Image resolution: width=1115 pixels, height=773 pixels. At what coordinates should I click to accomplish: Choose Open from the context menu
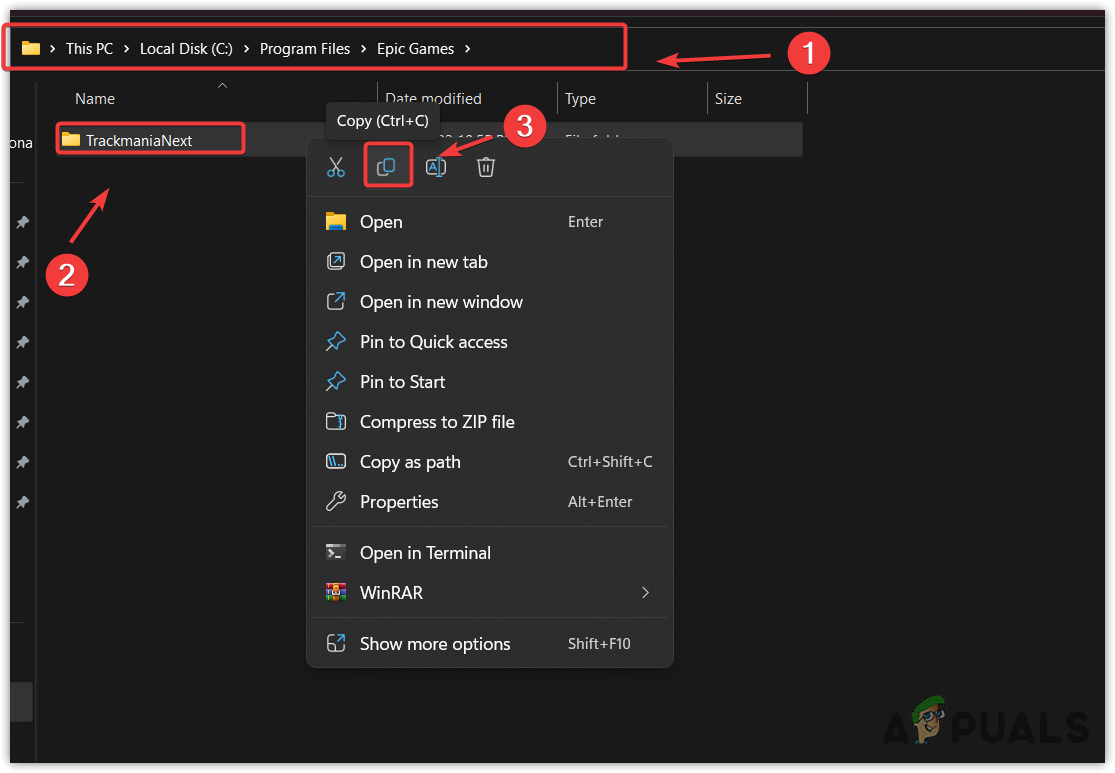[490, 222]
